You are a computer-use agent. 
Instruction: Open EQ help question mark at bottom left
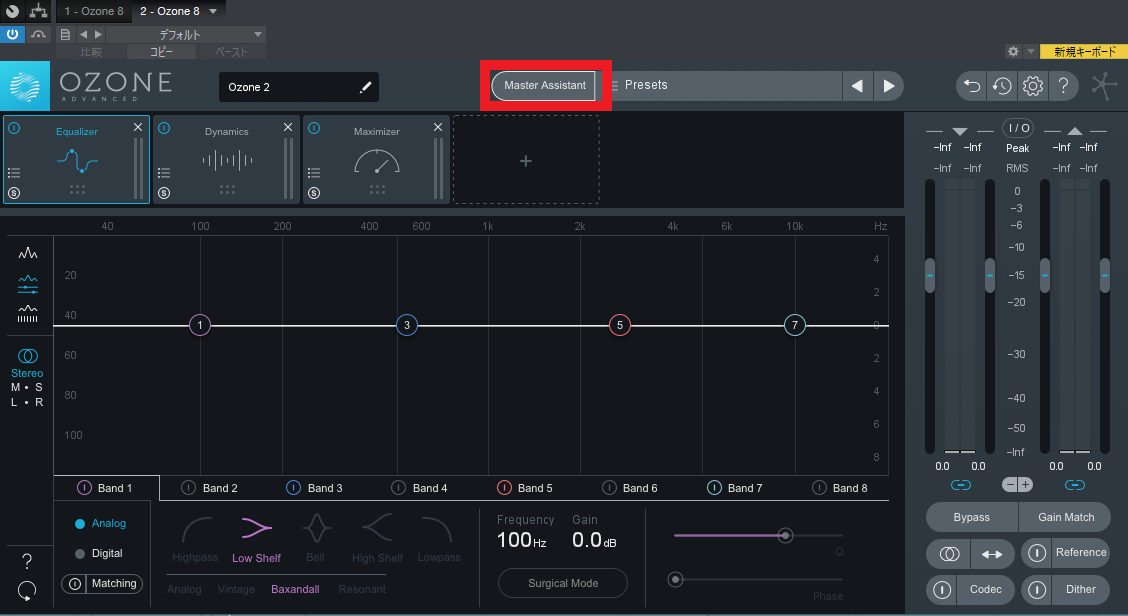27,561
